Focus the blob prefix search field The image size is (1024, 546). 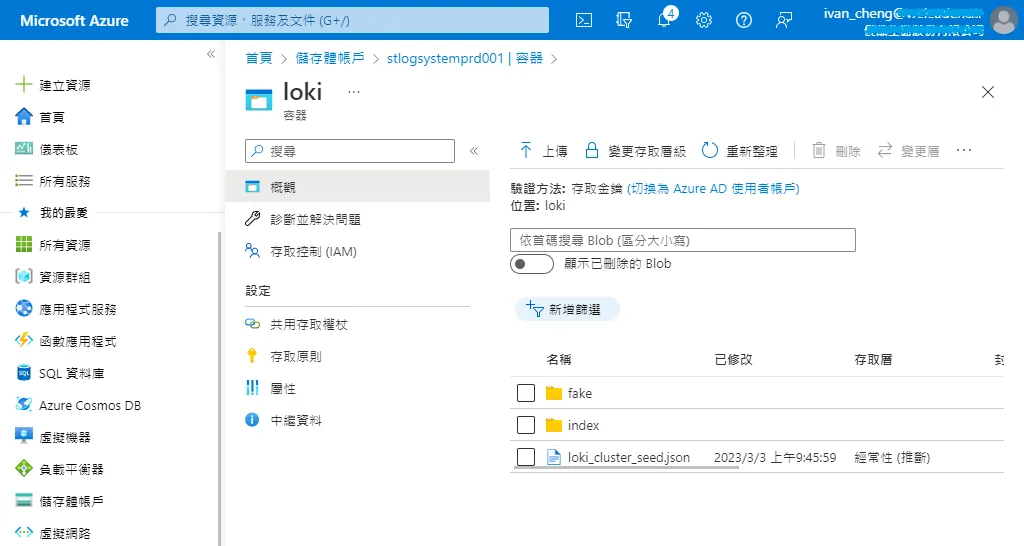click(x=682, y=240)
